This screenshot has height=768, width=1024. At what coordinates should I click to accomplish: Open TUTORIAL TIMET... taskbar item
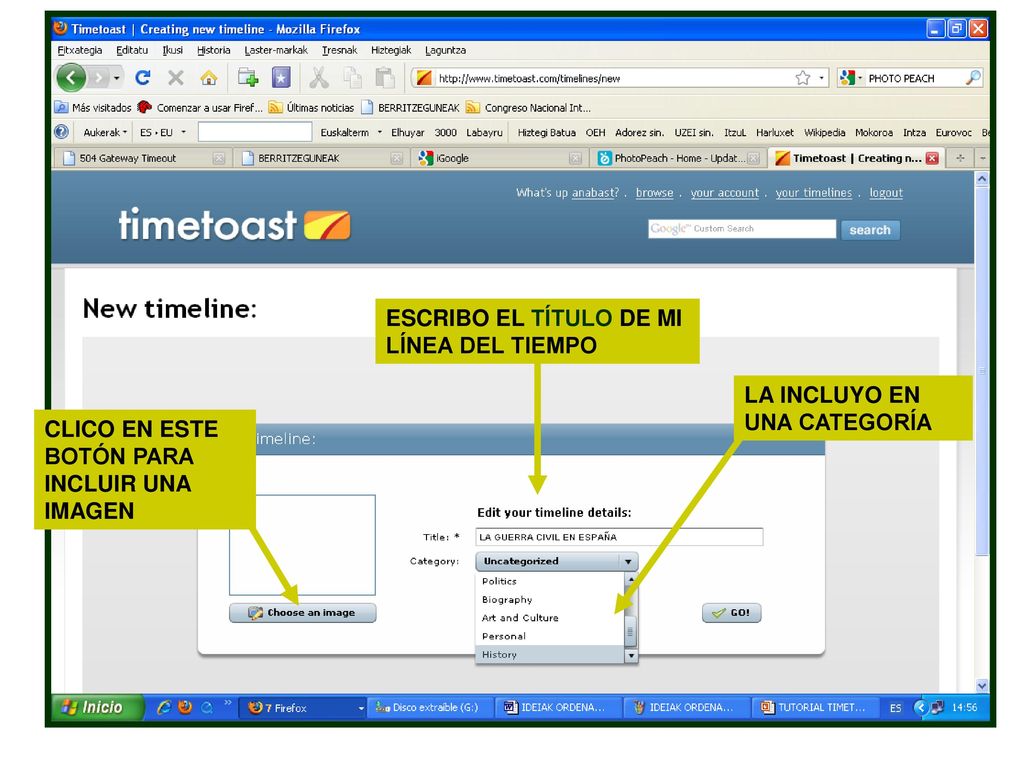pos(815,707)
